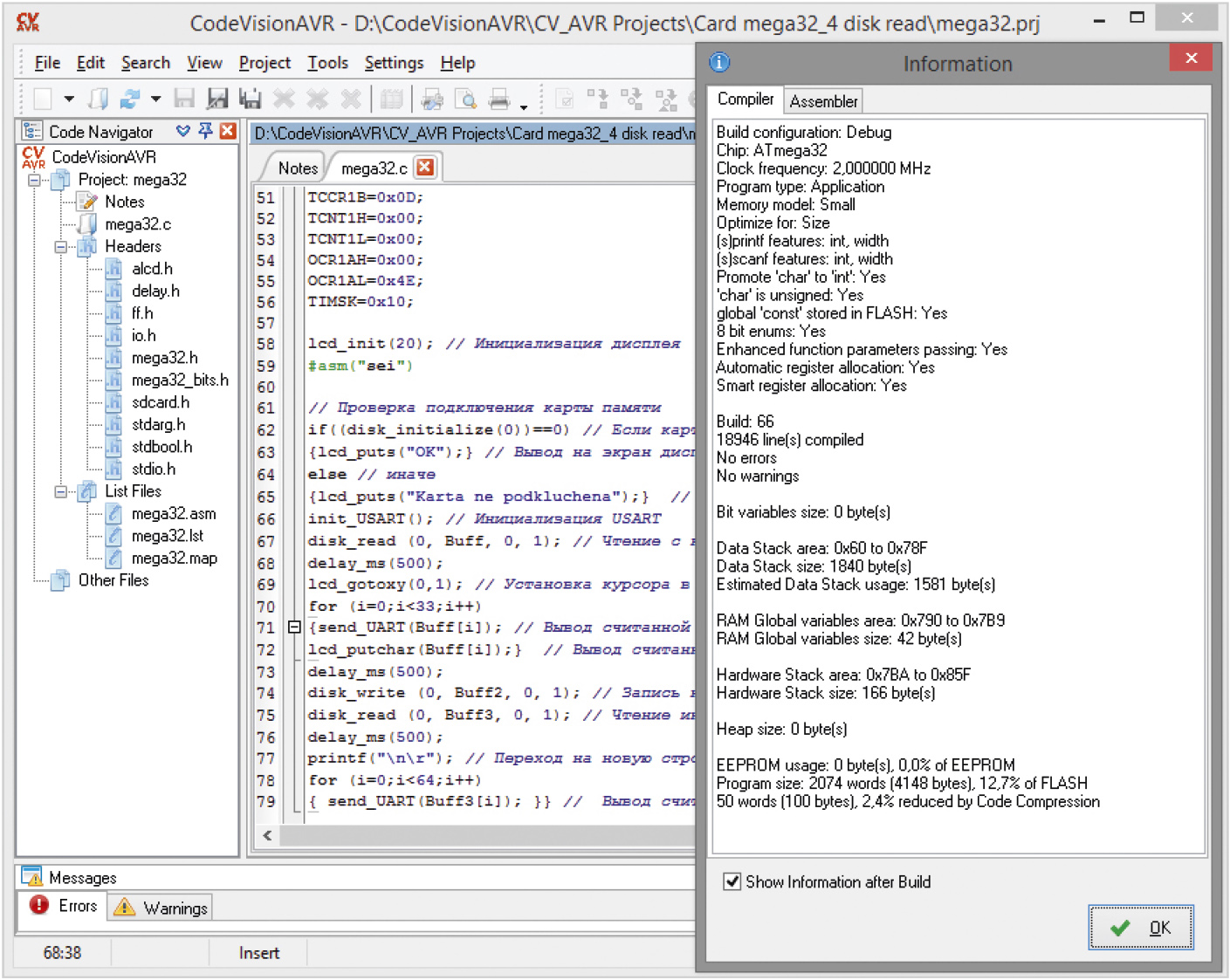The width and height of the screenshot is (1230, 980).
Task: Click code line 67 with disk_read
Action: [x=501, y=541]
